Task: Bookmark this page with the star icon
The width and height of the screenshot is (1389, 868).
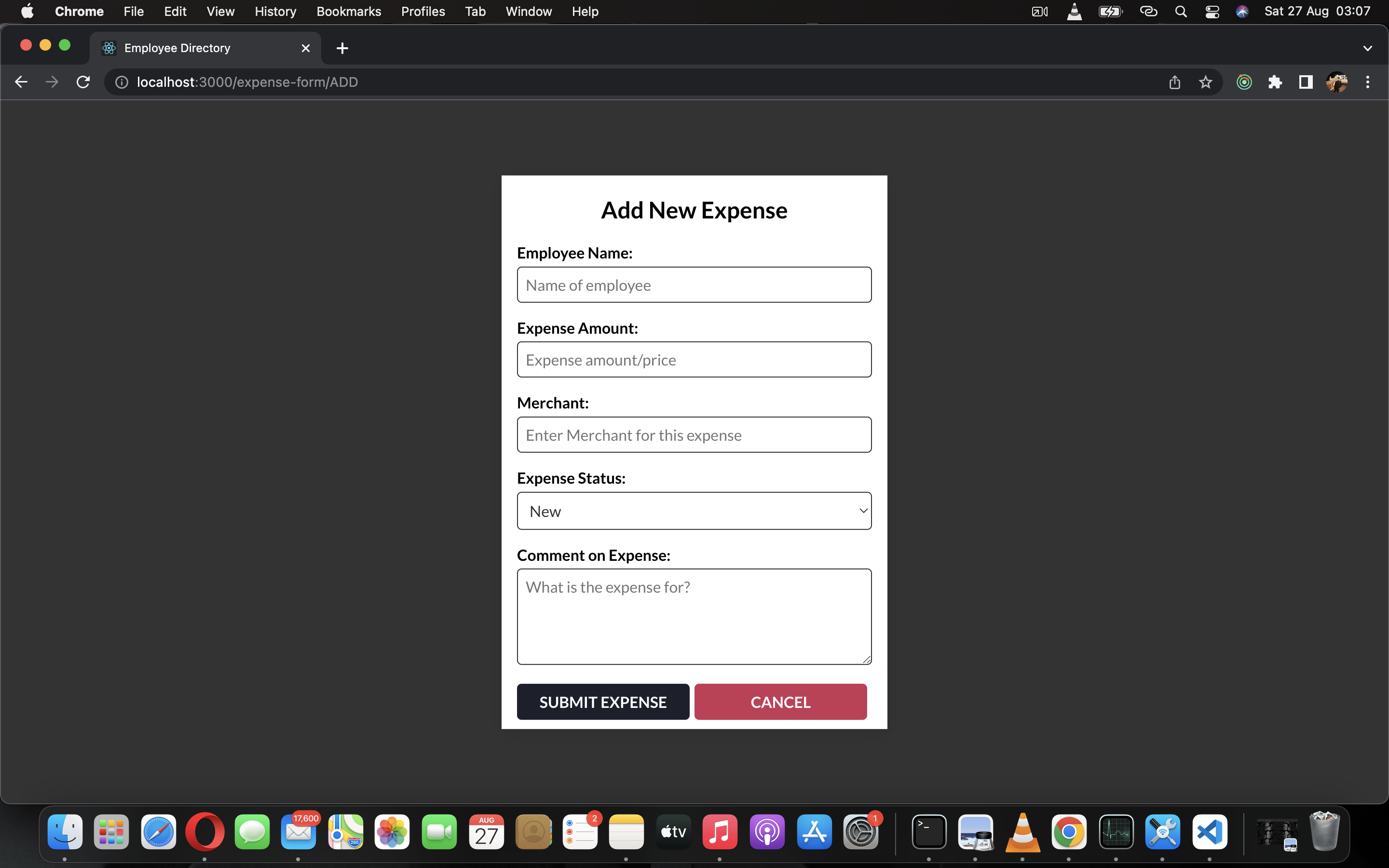Action: pos(1205,81)
